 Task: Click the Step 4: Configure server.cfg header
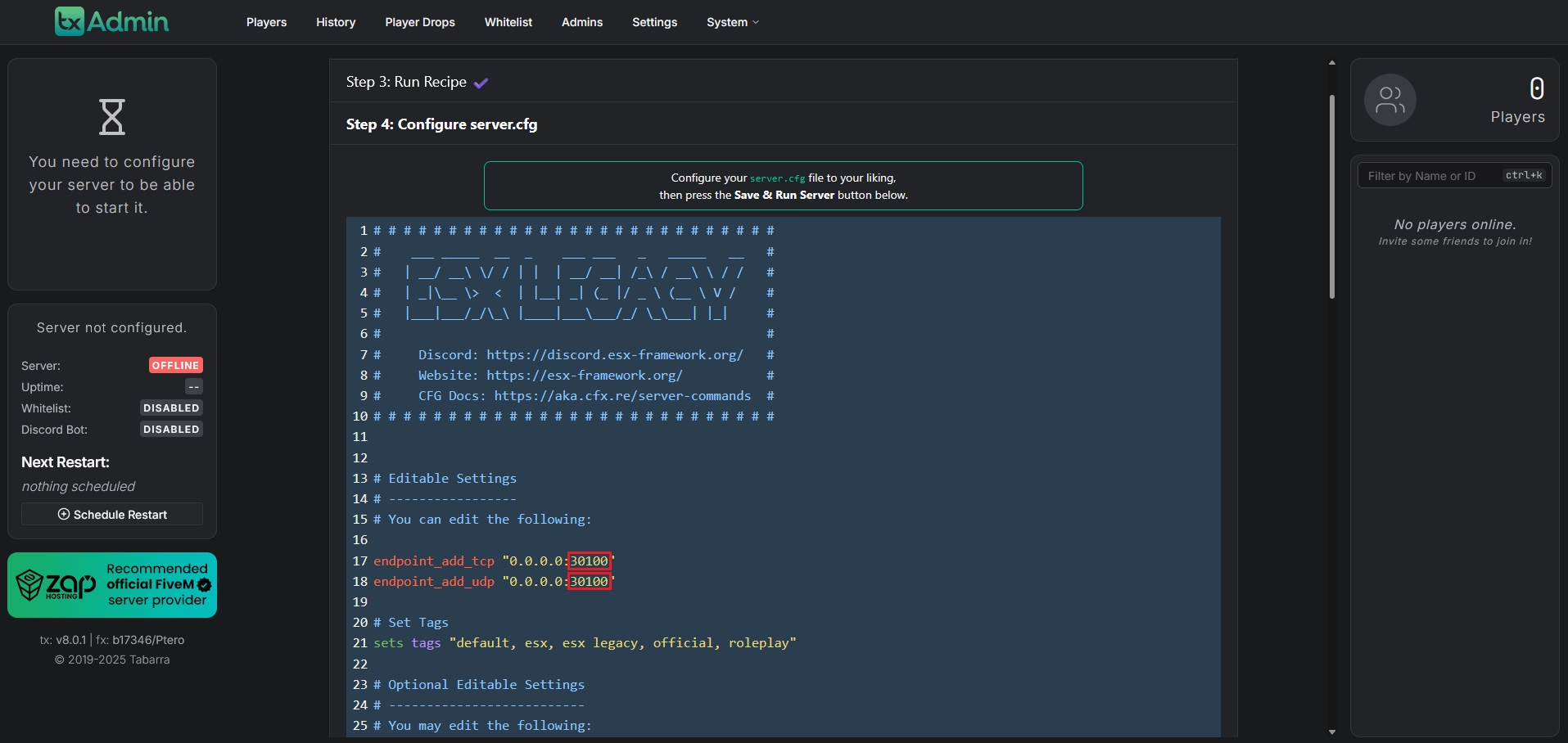click(441, 124)
